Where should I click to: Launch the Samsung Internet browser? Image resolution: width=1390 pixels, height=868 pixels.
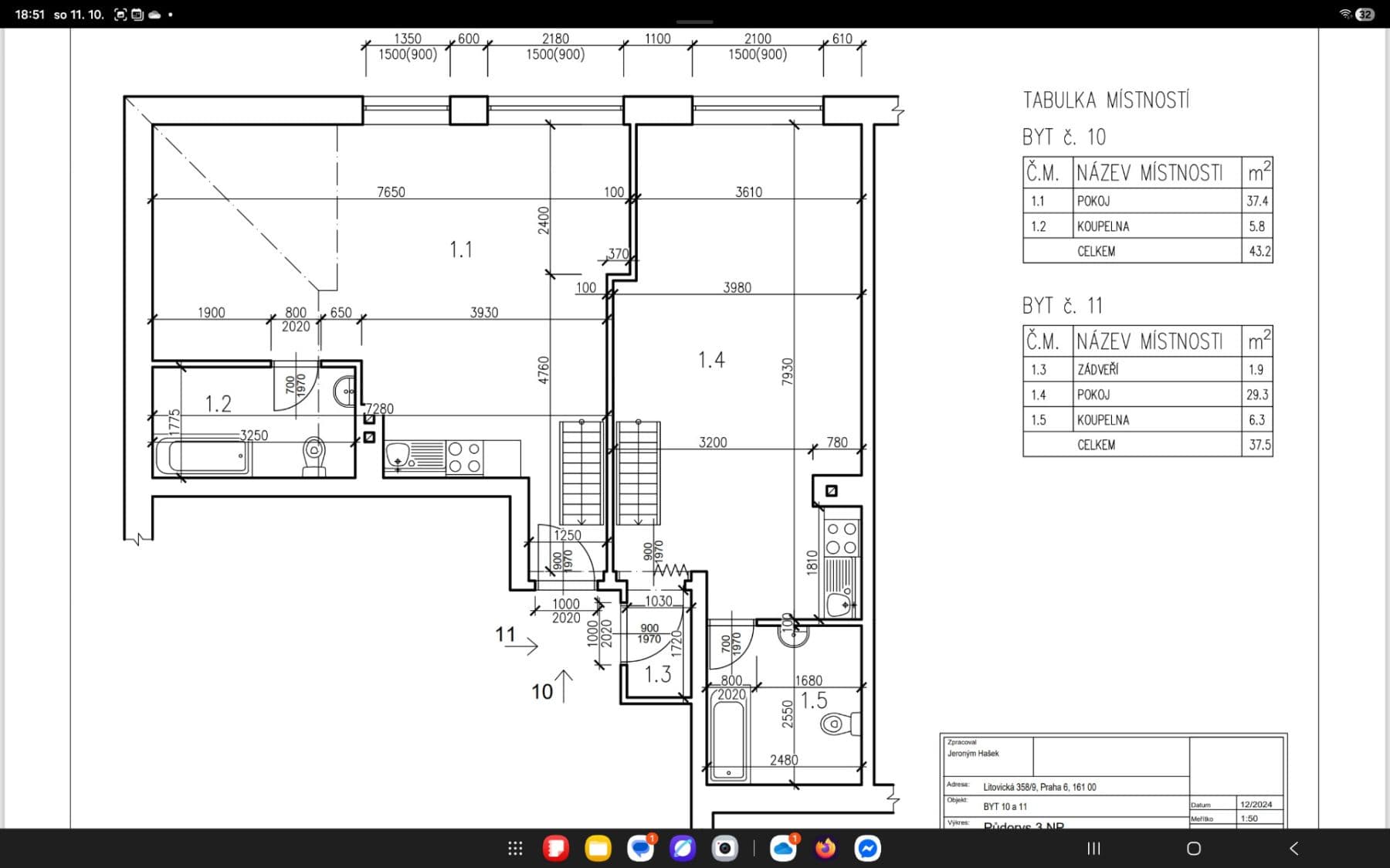683,847
